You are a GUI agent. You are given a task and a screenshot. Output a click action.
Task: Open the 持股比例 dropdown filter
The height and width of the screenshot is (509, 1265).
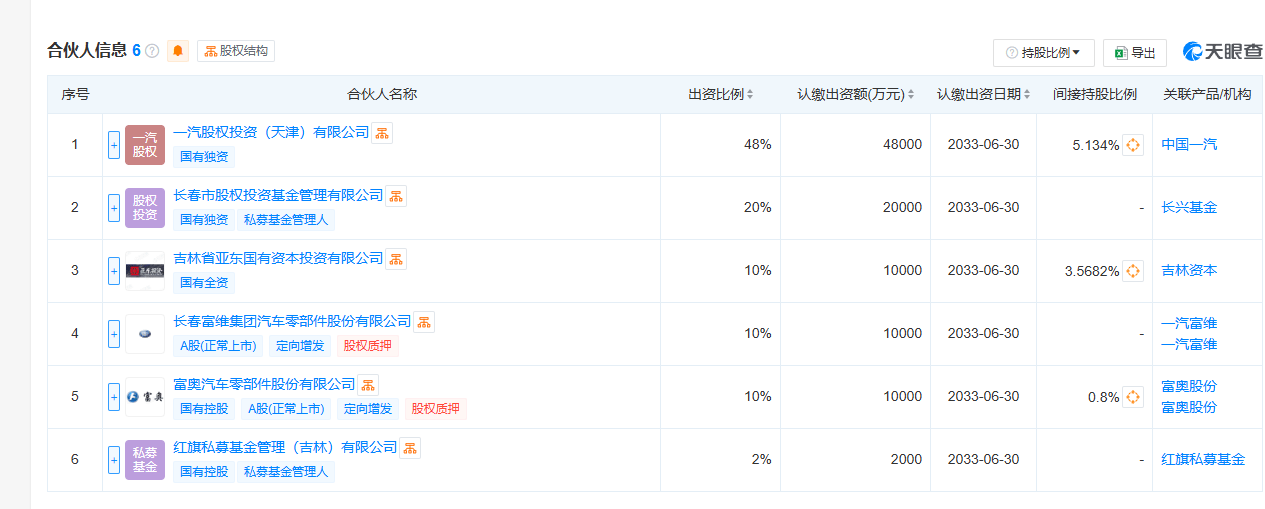(x=1044, y=53)
